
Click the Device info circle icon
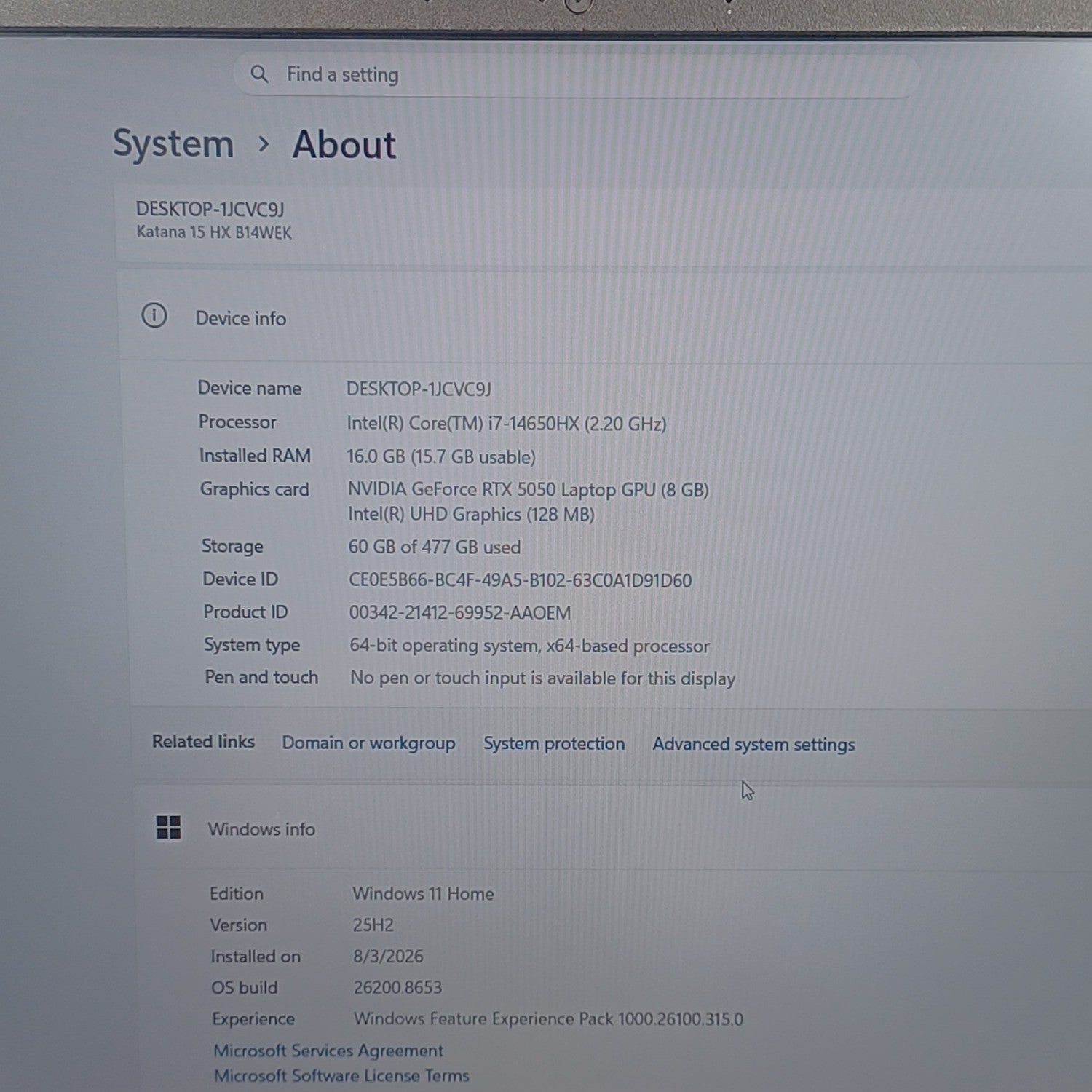(154, 316)
